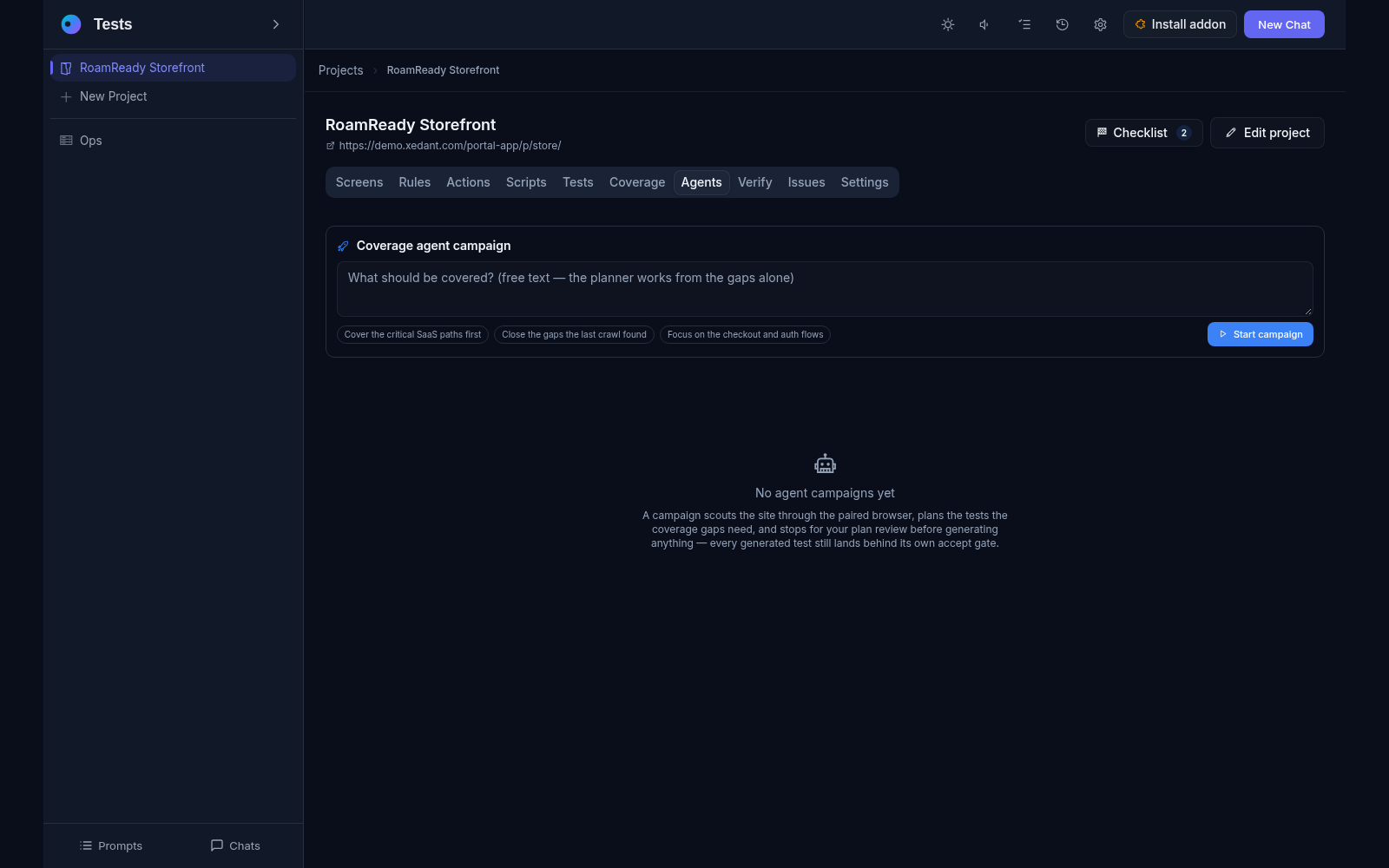Viewport: 1389px width, 868px height.
Task: Switch to the Actions tab
Action: coord(468,182)
